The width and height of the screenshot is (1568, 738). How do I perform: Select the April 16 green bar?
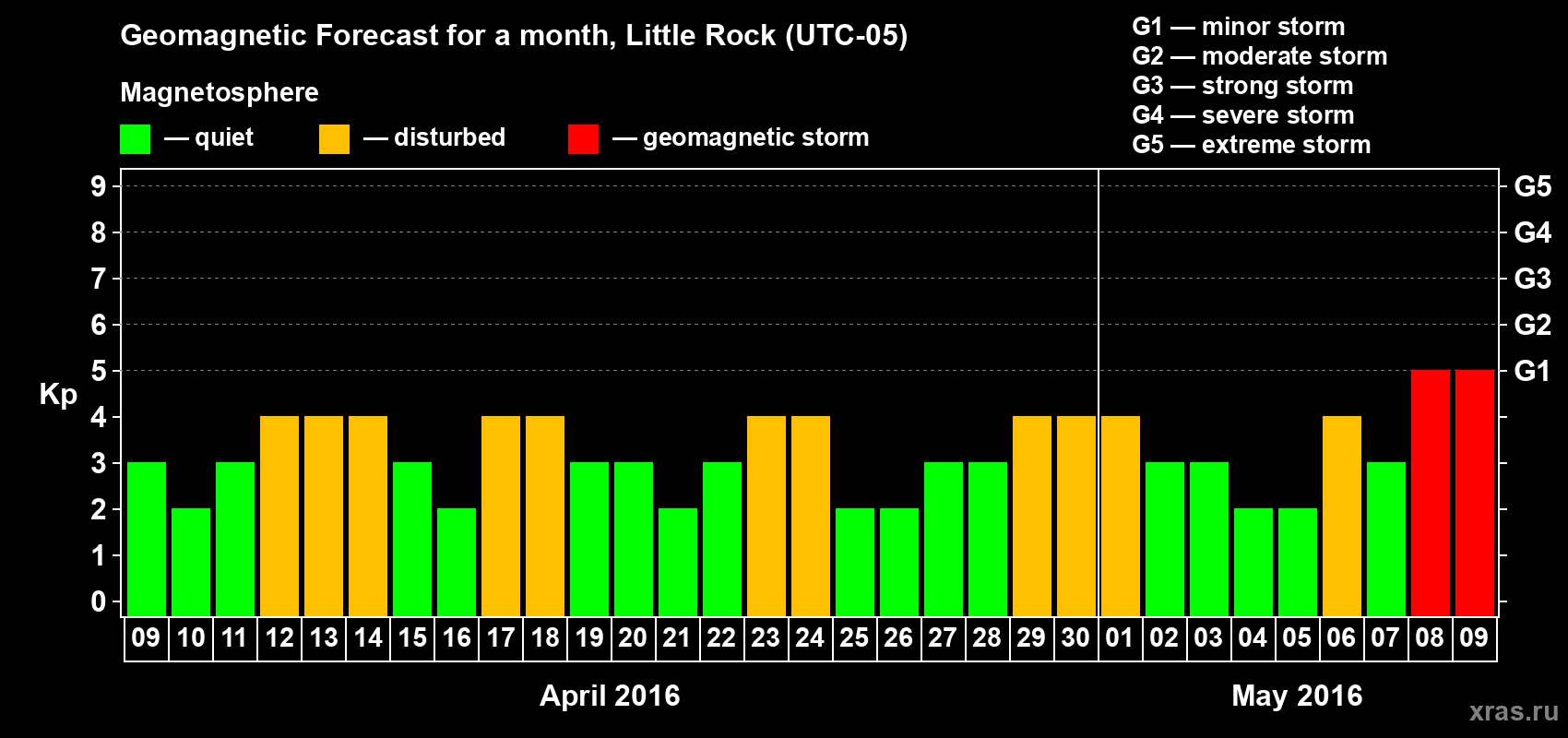point(457,562)
